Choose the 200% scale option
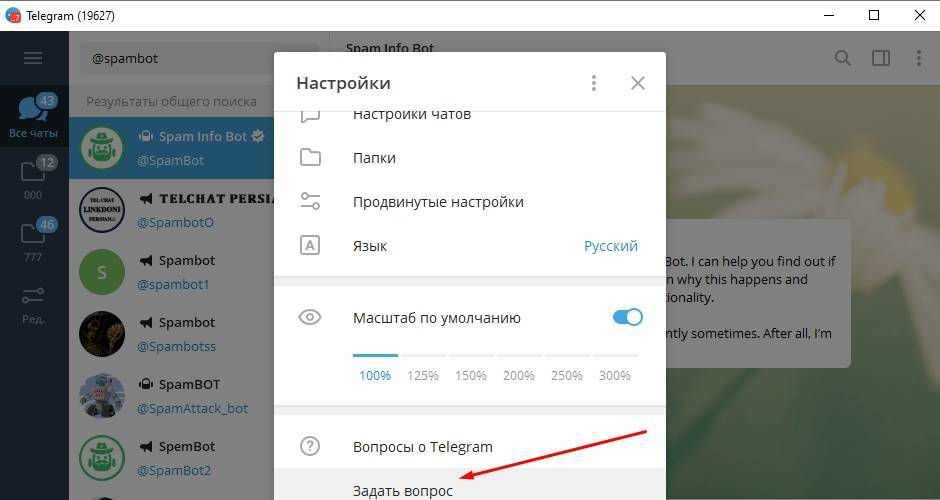The height and width of the screenshot is (500, 940). pos(519,375)
